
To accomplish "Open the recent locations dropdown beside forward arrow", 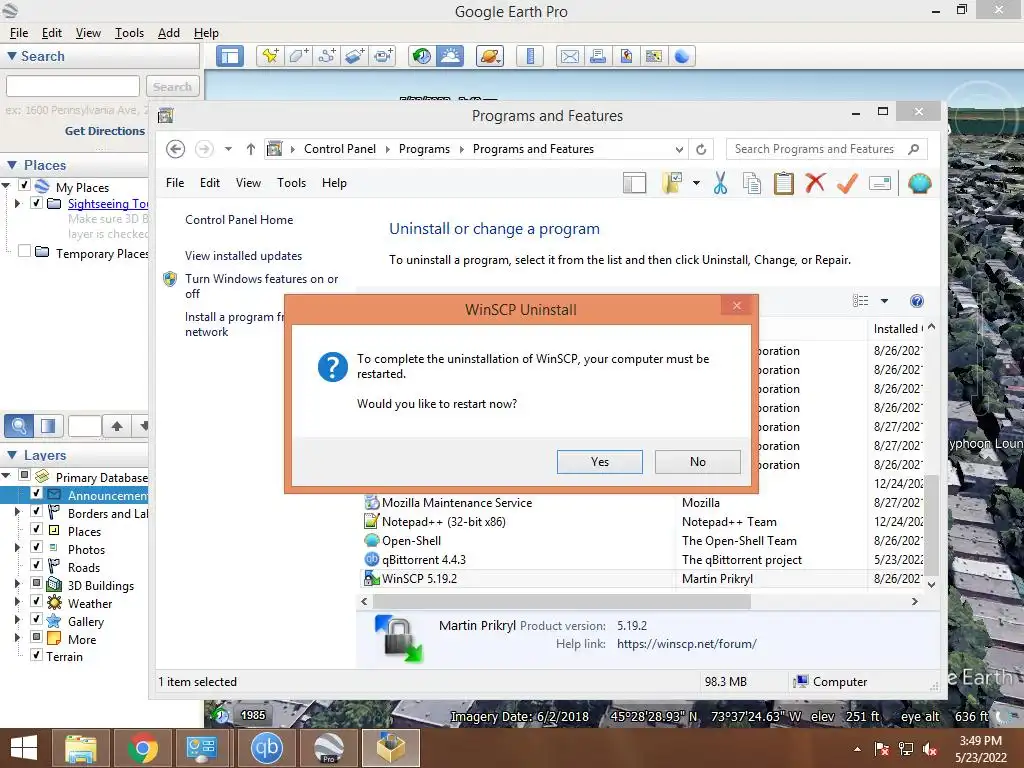I will coord(228,149).
